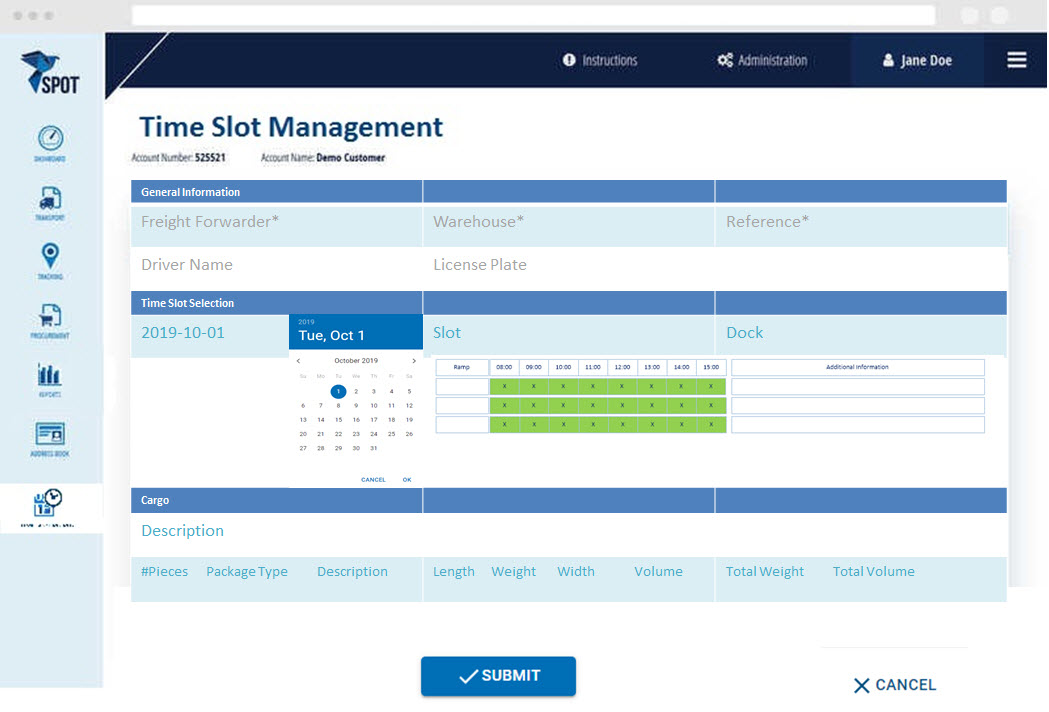Go to next month in calendar
Viewport: 1049px width, 712px height.
pos(414,361)
